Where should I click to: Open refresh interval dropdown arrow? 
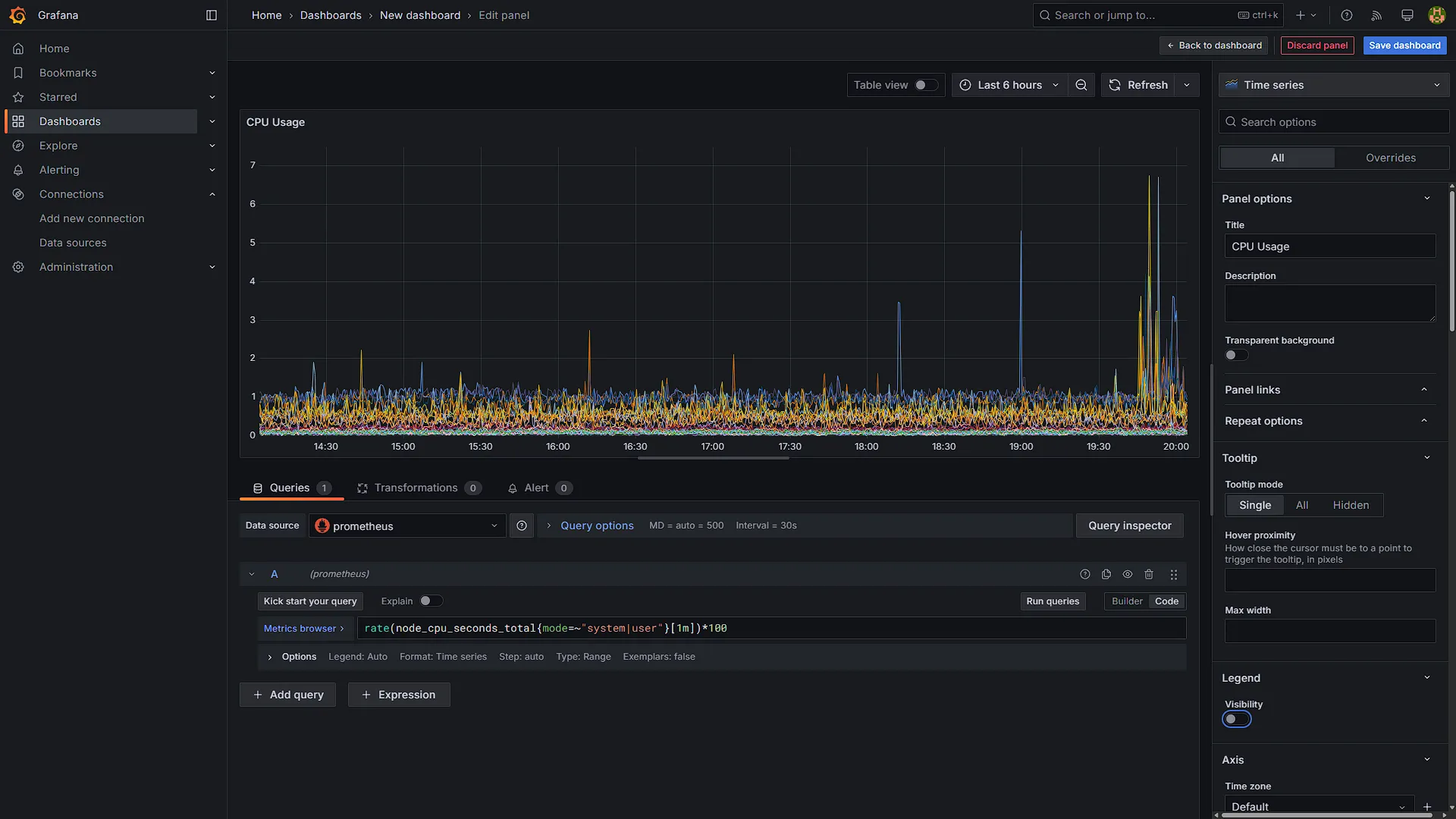(1187, 85)
